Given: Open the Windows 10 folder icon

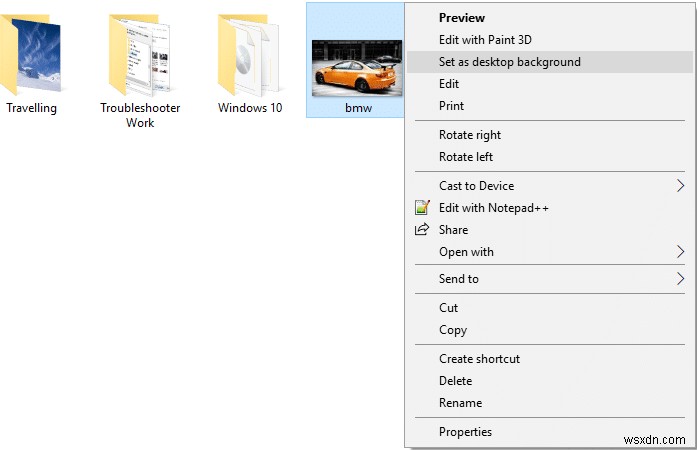Looking at the screenshot, I should (x=249, y=54).
